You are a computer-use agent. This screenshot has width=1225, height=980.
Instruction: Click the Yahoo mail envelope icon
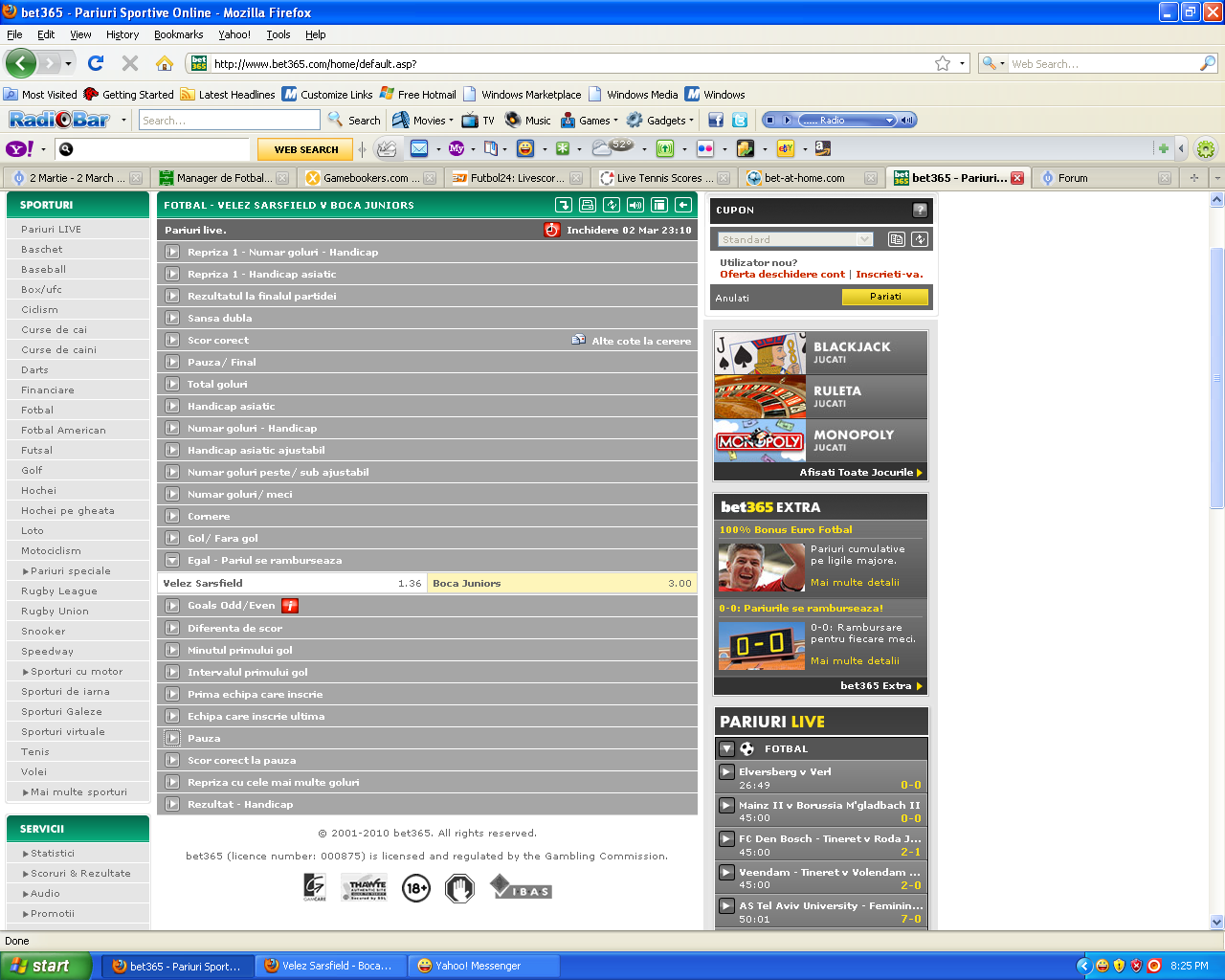click(x=419, y=148)
